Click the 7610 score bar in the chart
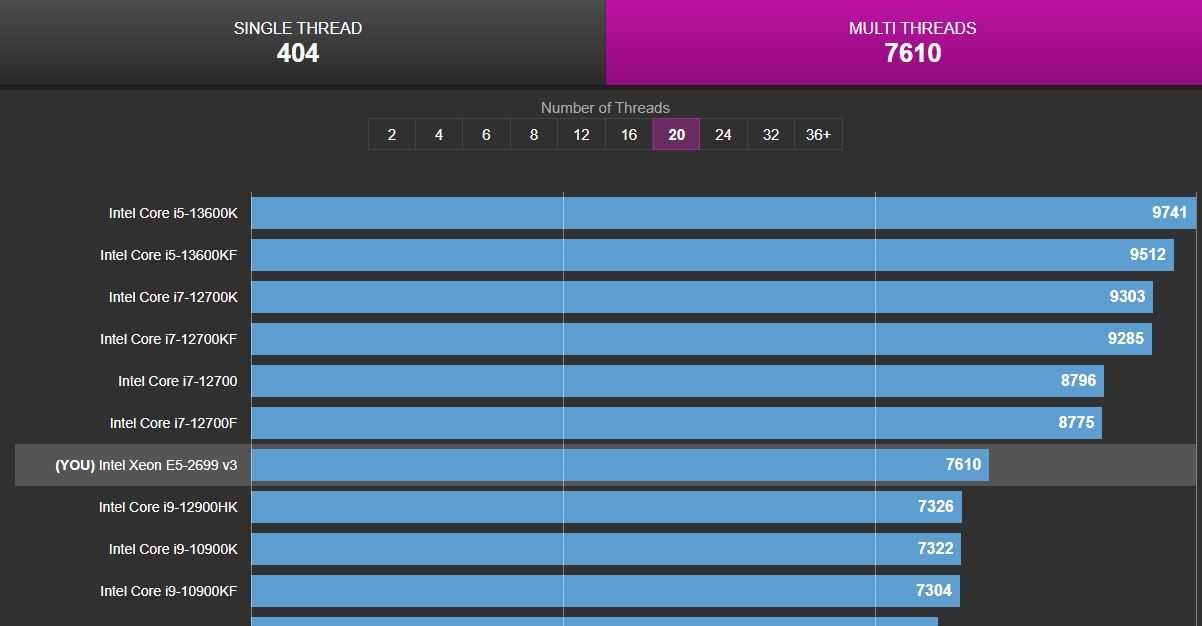The height and width of the screenshot is (626, 1202). [x=620, y=465]
